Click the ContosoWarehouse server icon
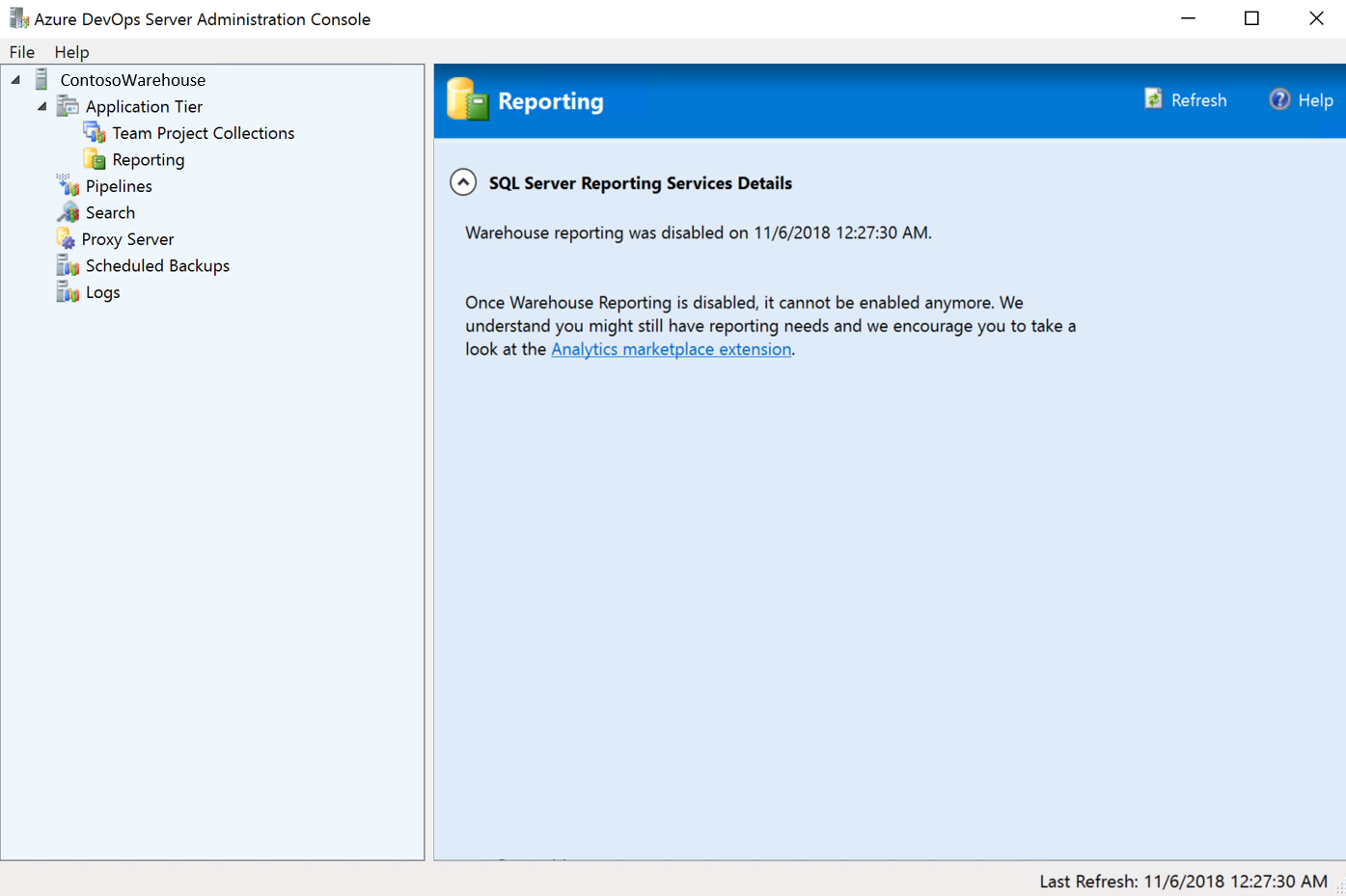This screenshot has width=1346, height=896. [41, 80]
